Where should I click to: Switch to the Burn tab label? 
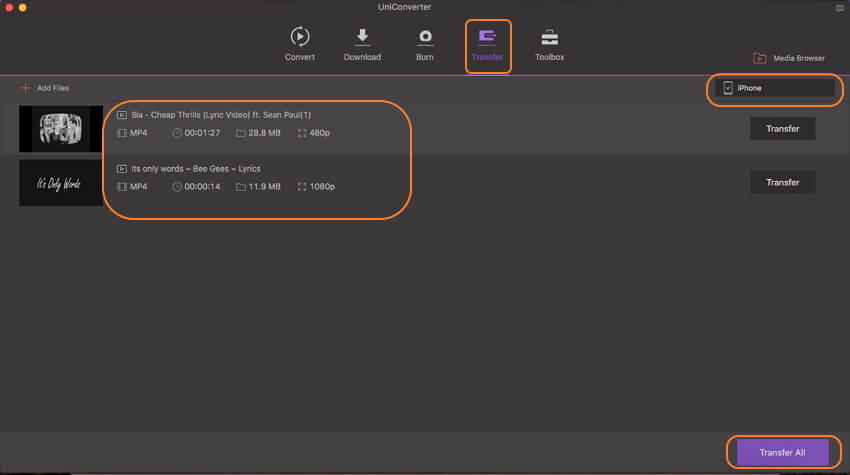(425, 57)
